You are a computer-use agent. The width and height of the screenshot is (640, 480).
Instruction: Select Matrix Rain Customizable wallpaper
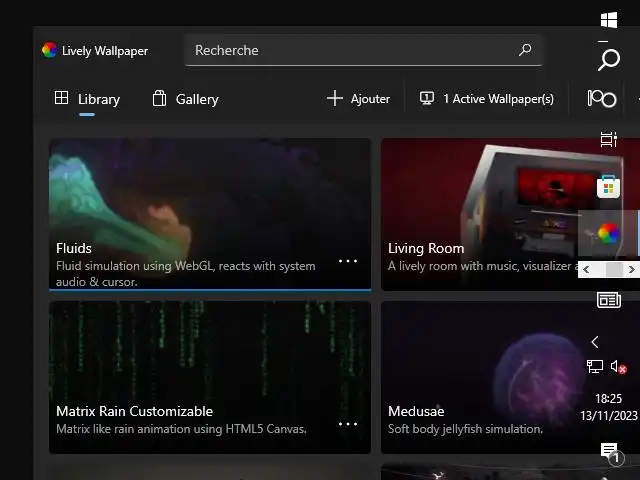[x=210, y=377]
